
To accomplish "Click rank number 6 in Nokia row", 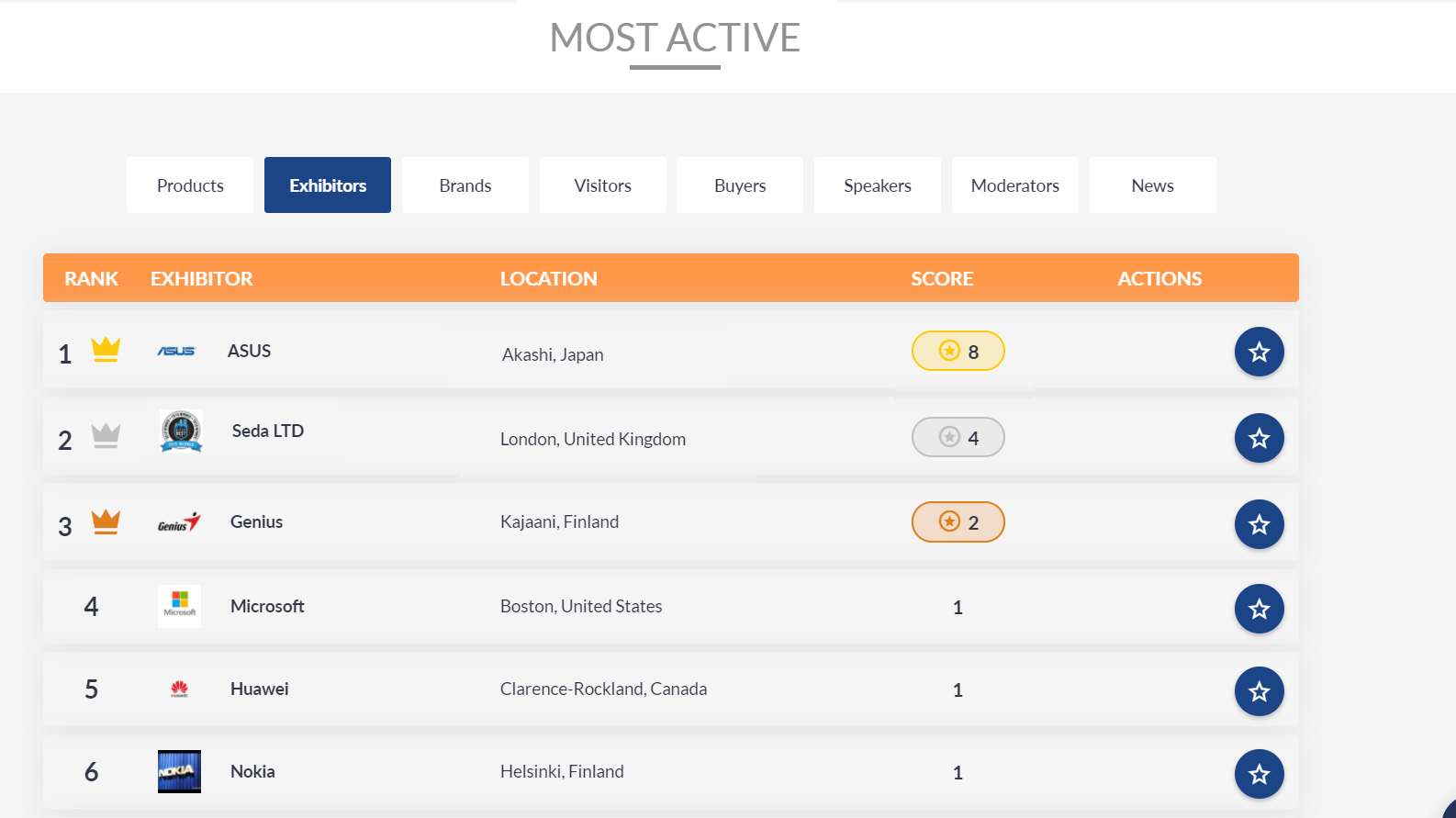I will coord(91,771).
